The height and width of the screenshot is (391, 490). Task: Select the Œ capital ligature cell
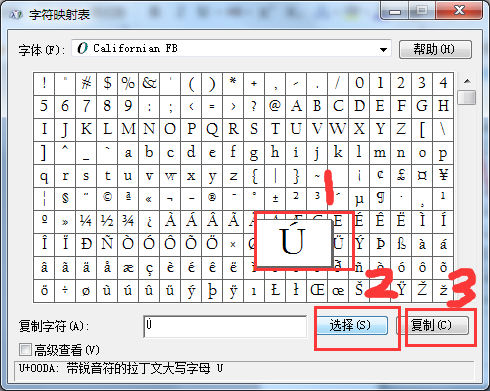click(x=317, y=291)
